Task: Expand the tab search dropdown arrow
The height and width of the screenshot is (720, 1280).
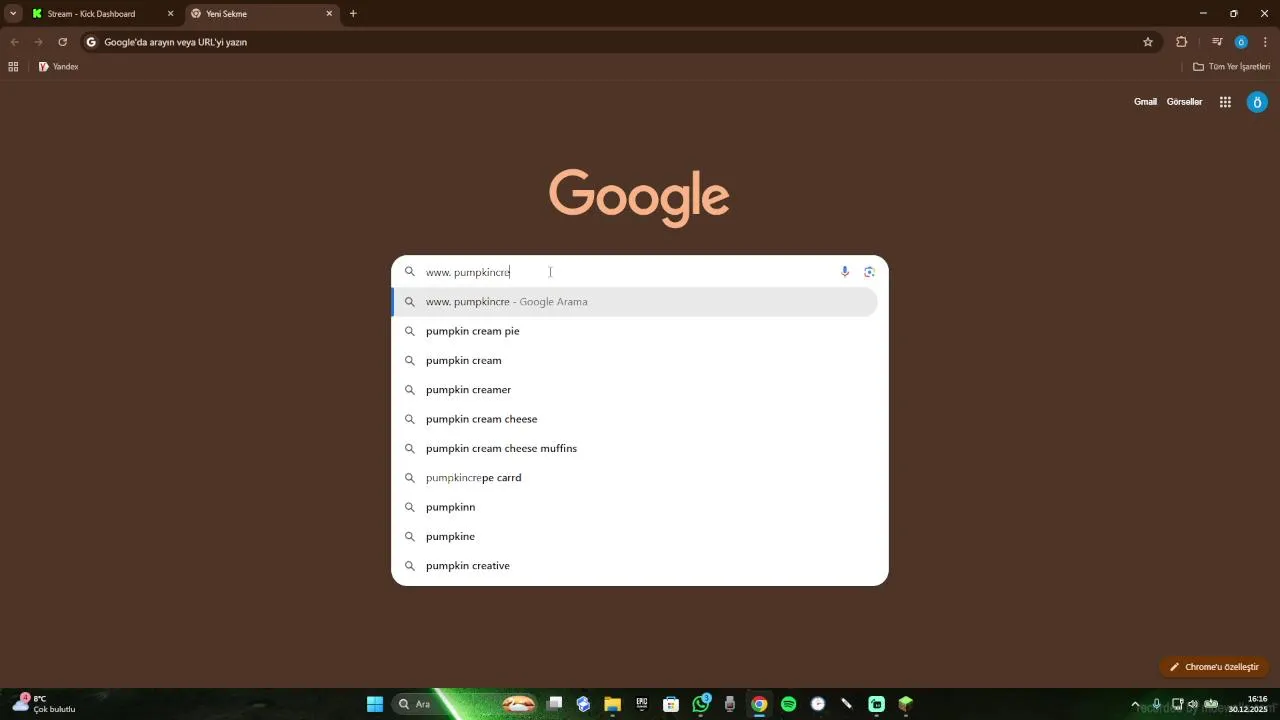Action: click(x=13, y=14)
